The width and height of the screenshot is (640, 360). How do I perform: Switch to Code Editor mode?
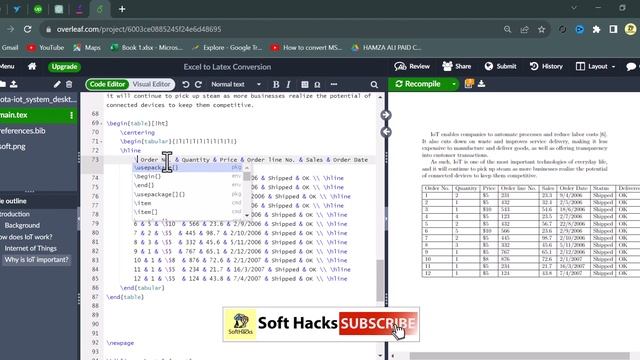107,84
